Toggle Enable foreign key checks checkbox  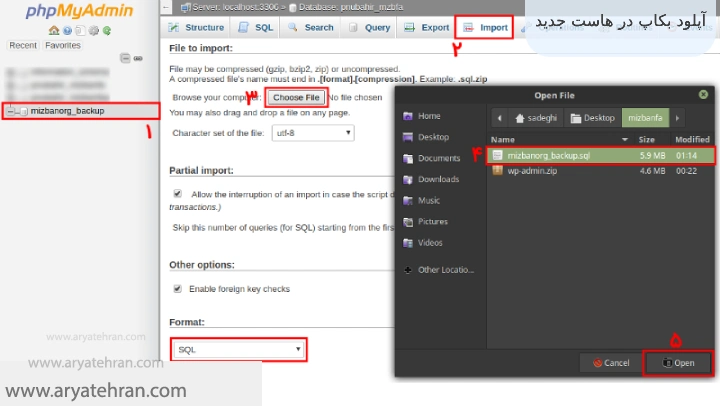point(178,288)
